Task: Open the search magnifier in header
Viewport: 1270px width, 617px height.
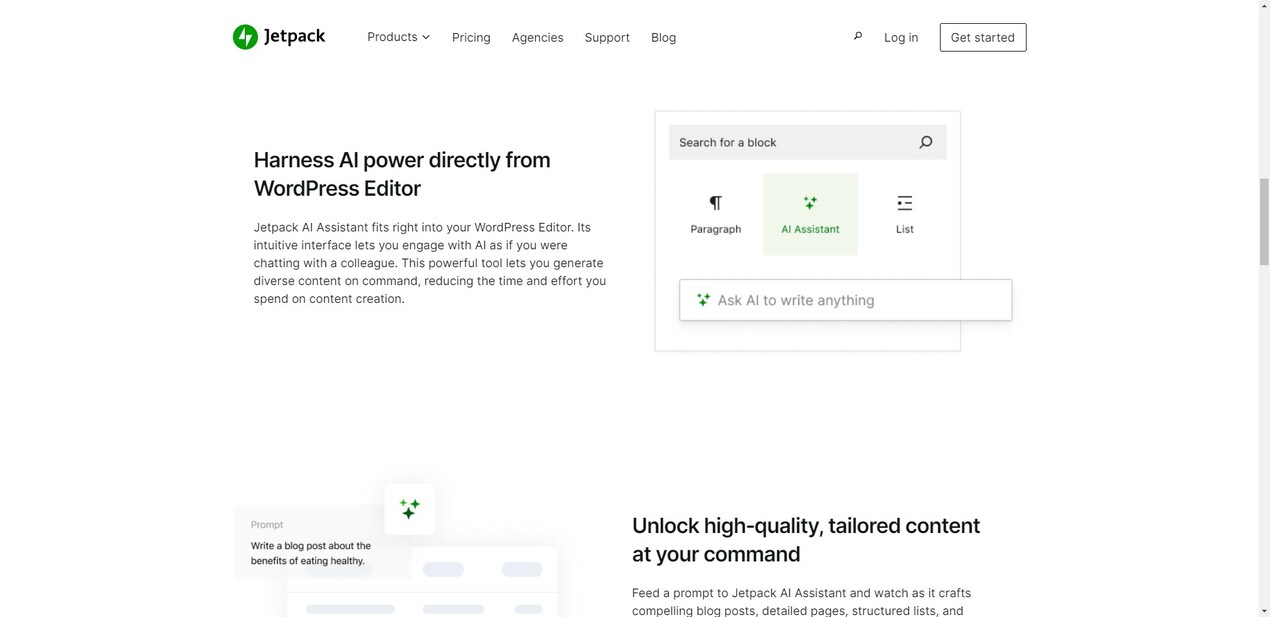Action: point(857,36)
